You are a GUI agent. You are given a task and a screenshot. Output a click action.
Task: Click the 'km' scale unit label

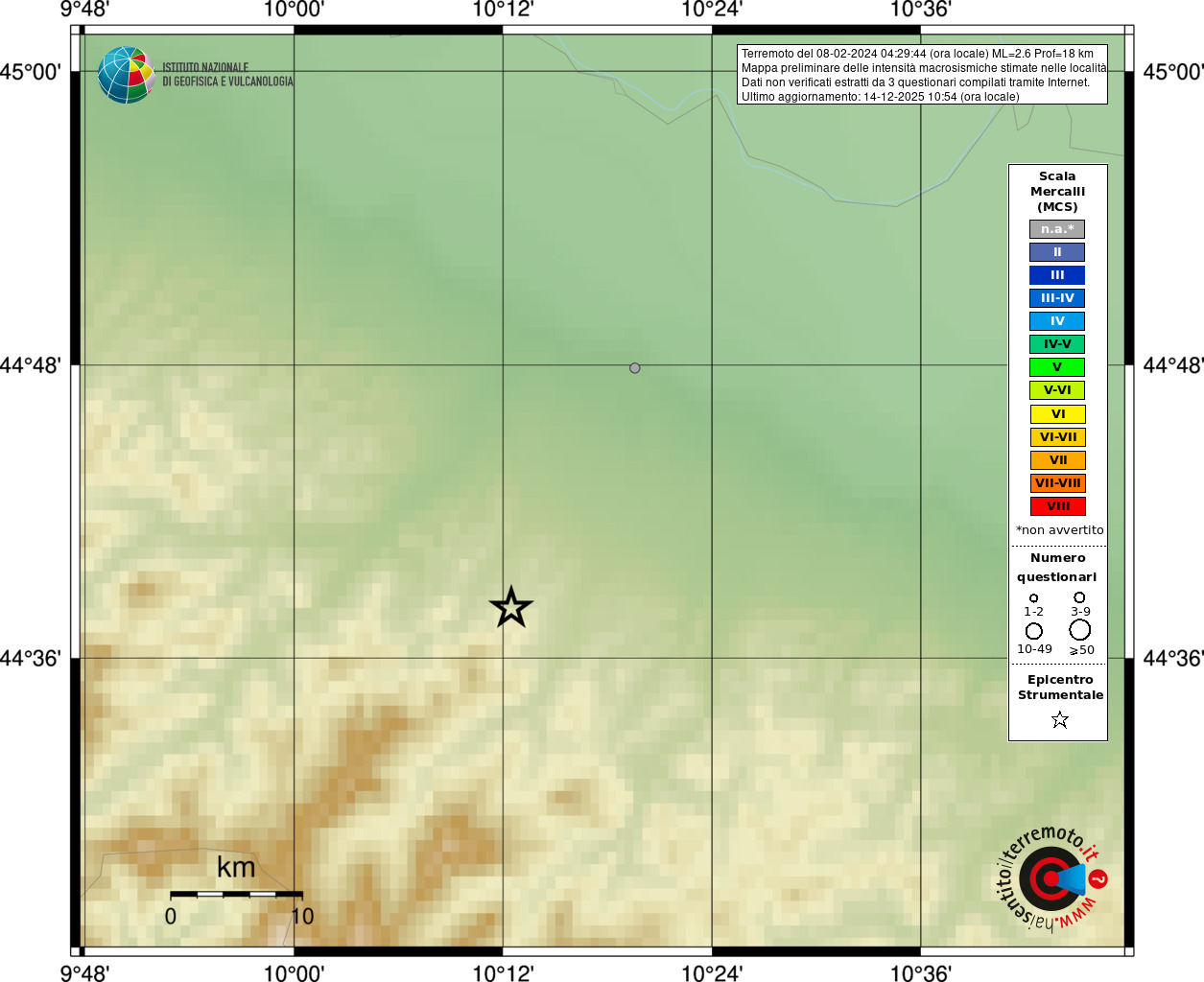[236, 867]
